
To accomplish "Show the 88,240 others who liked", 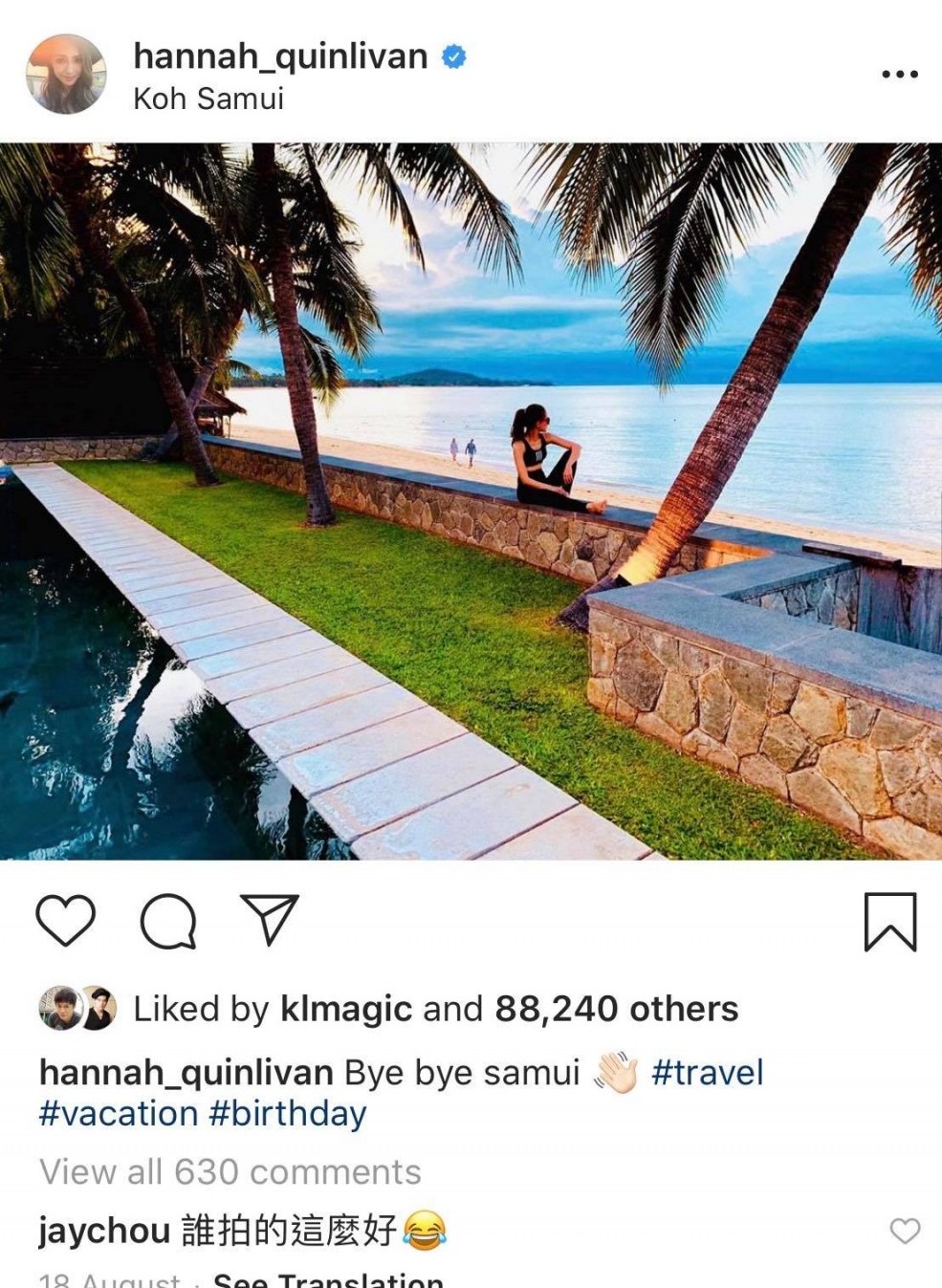I will 617,1009.
